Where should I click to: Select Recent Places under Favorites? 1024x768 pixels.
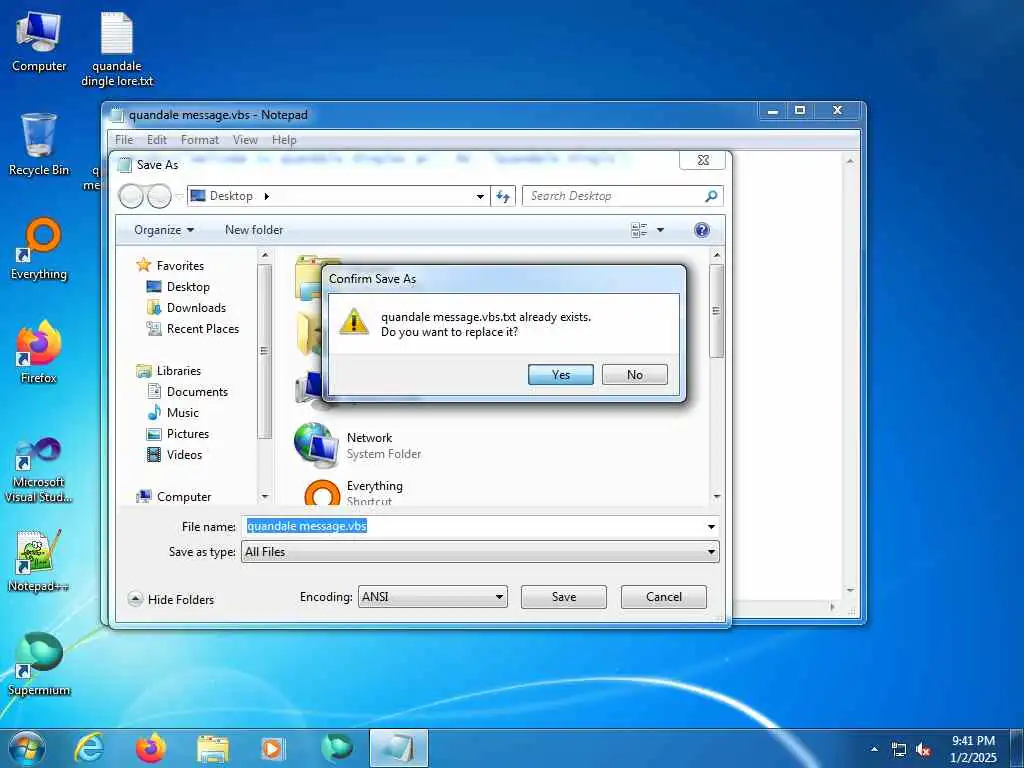[x=193, y=328]
